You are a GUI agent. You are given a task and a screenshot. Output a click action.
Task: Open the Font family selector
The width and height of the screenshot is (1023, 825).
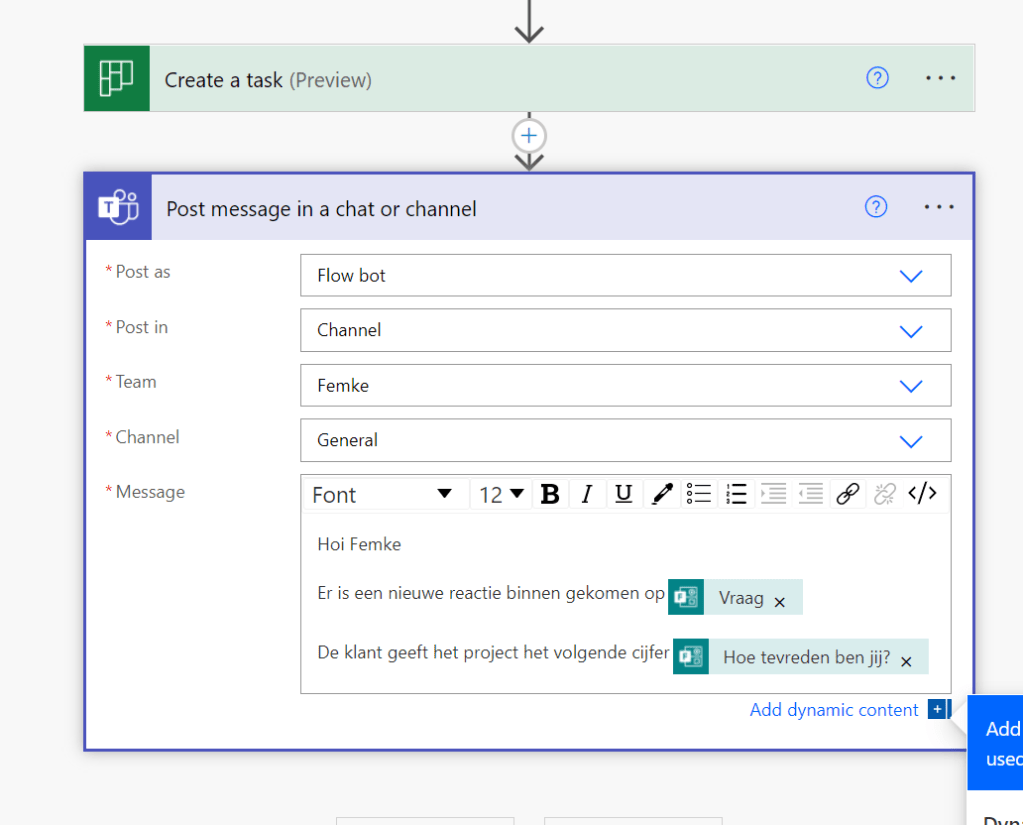[x=382, y=494]
